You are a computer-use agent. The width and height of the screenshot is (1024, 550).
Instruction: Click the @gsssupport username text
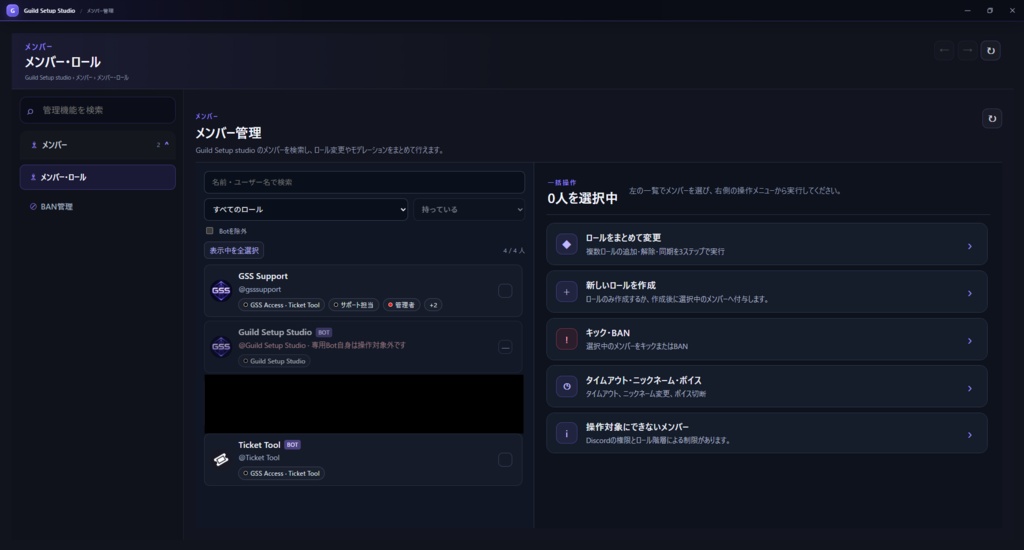pos(259,289)
